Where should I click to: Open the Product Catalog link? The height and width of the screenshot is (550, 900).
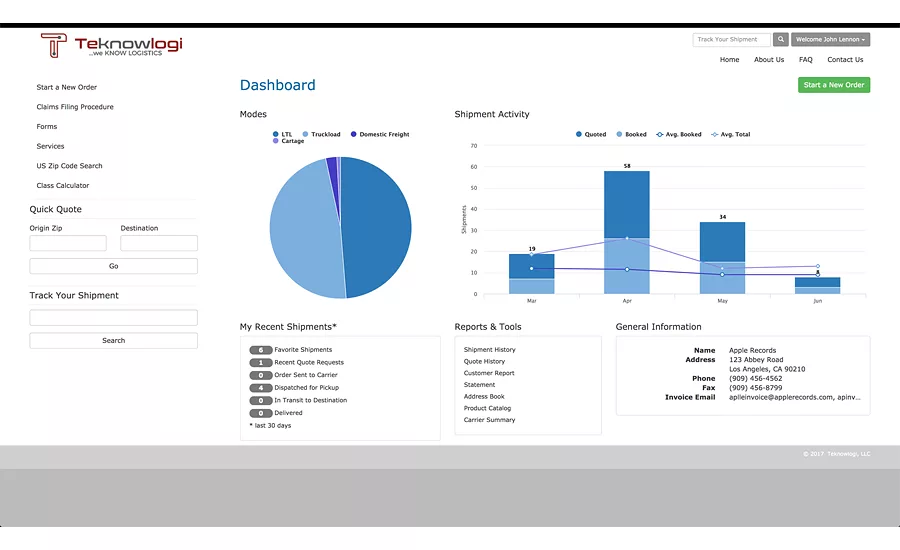coord(487,408)
